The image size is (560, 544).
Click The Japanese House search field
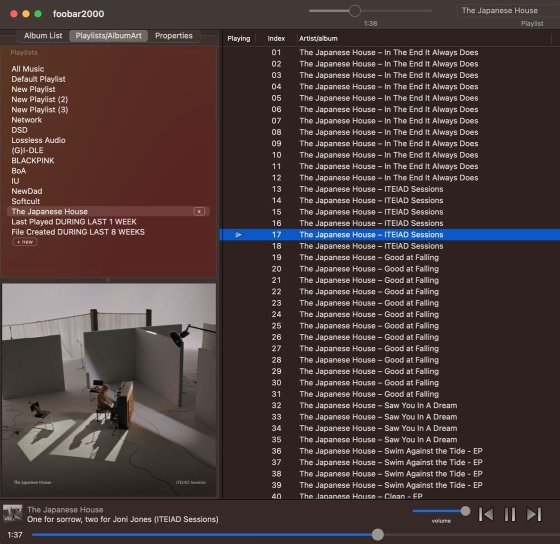coord(509,11)
